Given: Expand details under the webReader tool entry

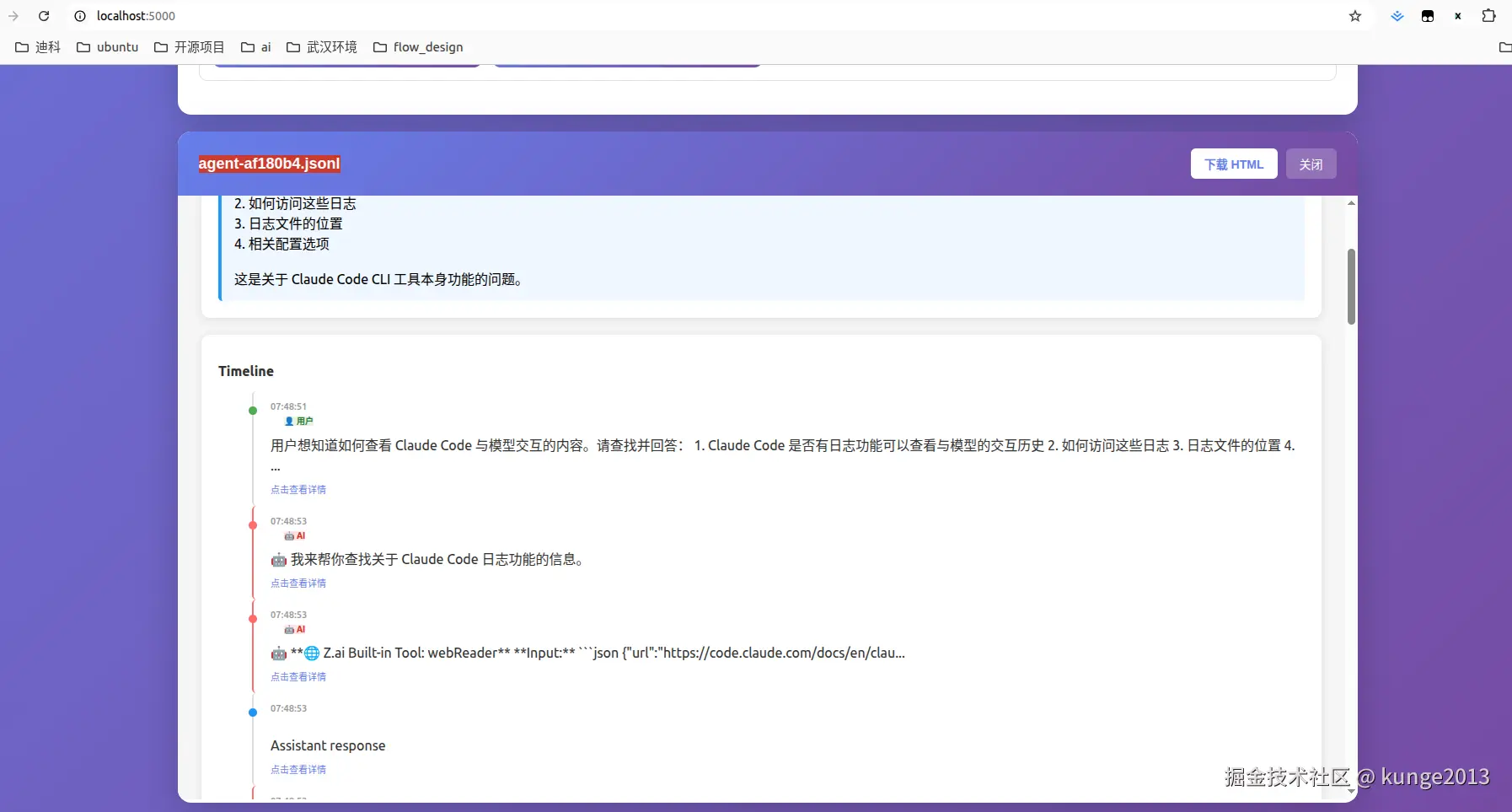Looking at the screenshot, I should pyautogui.click(x=298, y=676).
